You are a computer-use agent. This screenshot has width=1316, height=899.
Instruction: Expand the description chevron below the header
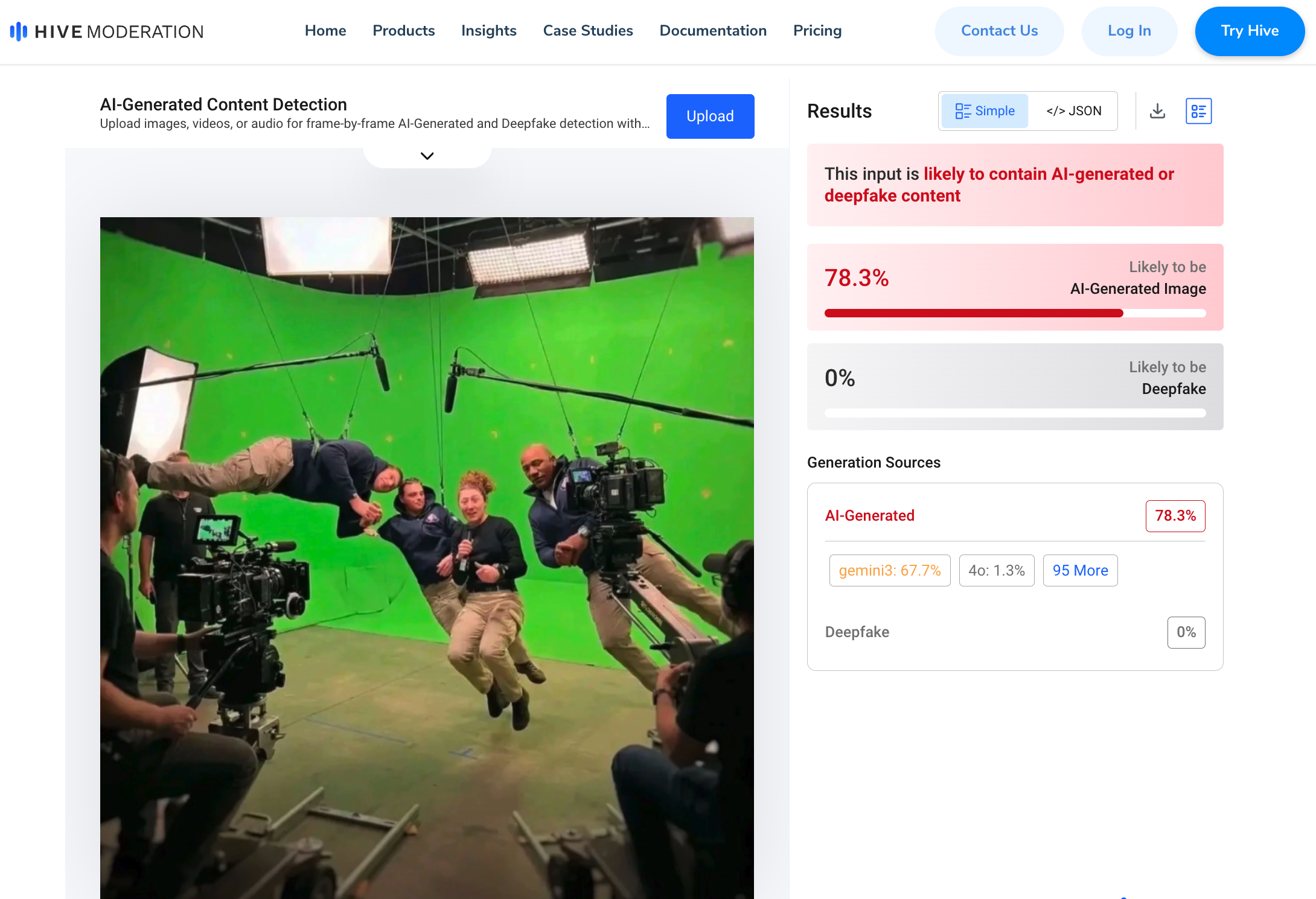pos(427,156)
